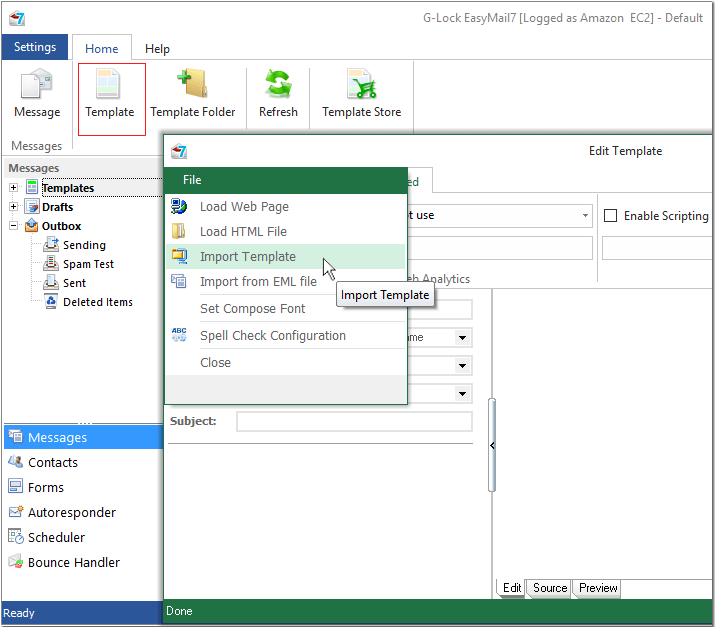Image resolution: width=715 pixels, height=627 pixels.
Task: Click the Import from EML file icon
Action: pyautogui.click(x=179, y=281)
